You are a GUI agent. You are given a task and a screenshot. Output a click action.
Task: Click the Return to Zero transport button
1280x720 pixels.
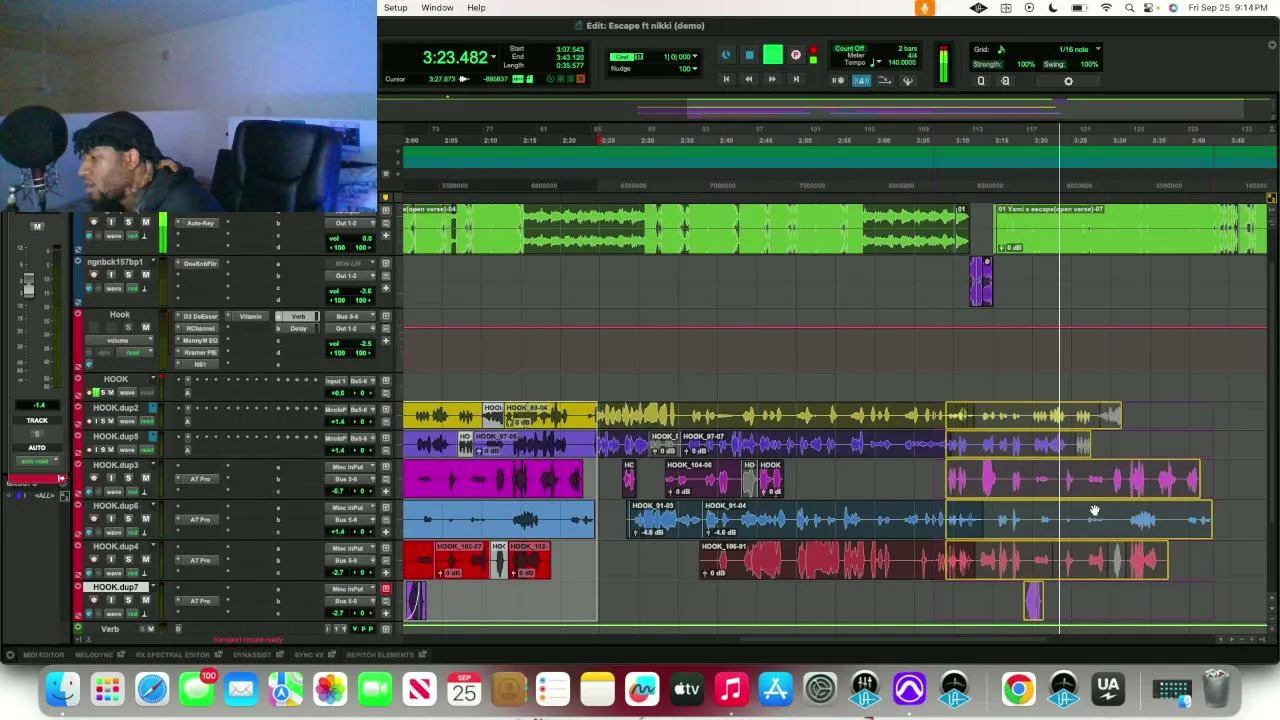tap(726, 80)
